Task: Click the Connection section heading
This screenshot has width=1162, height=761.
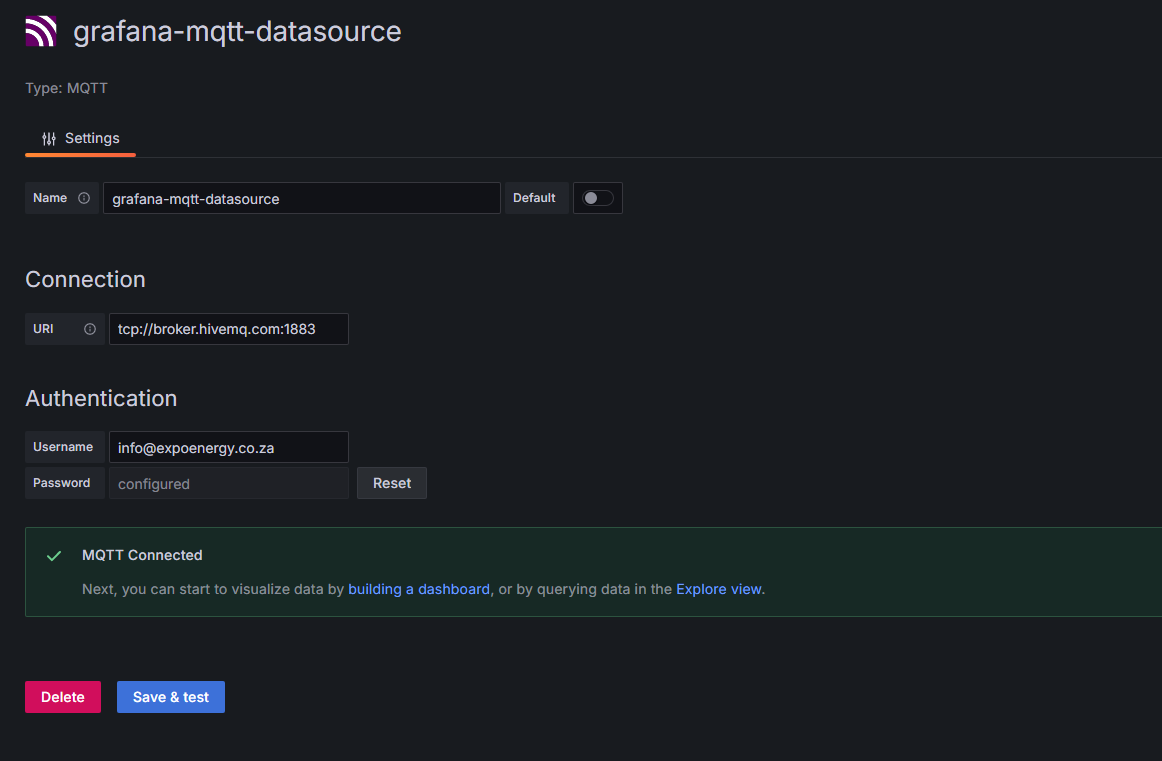Action: (x=85, y=279)
